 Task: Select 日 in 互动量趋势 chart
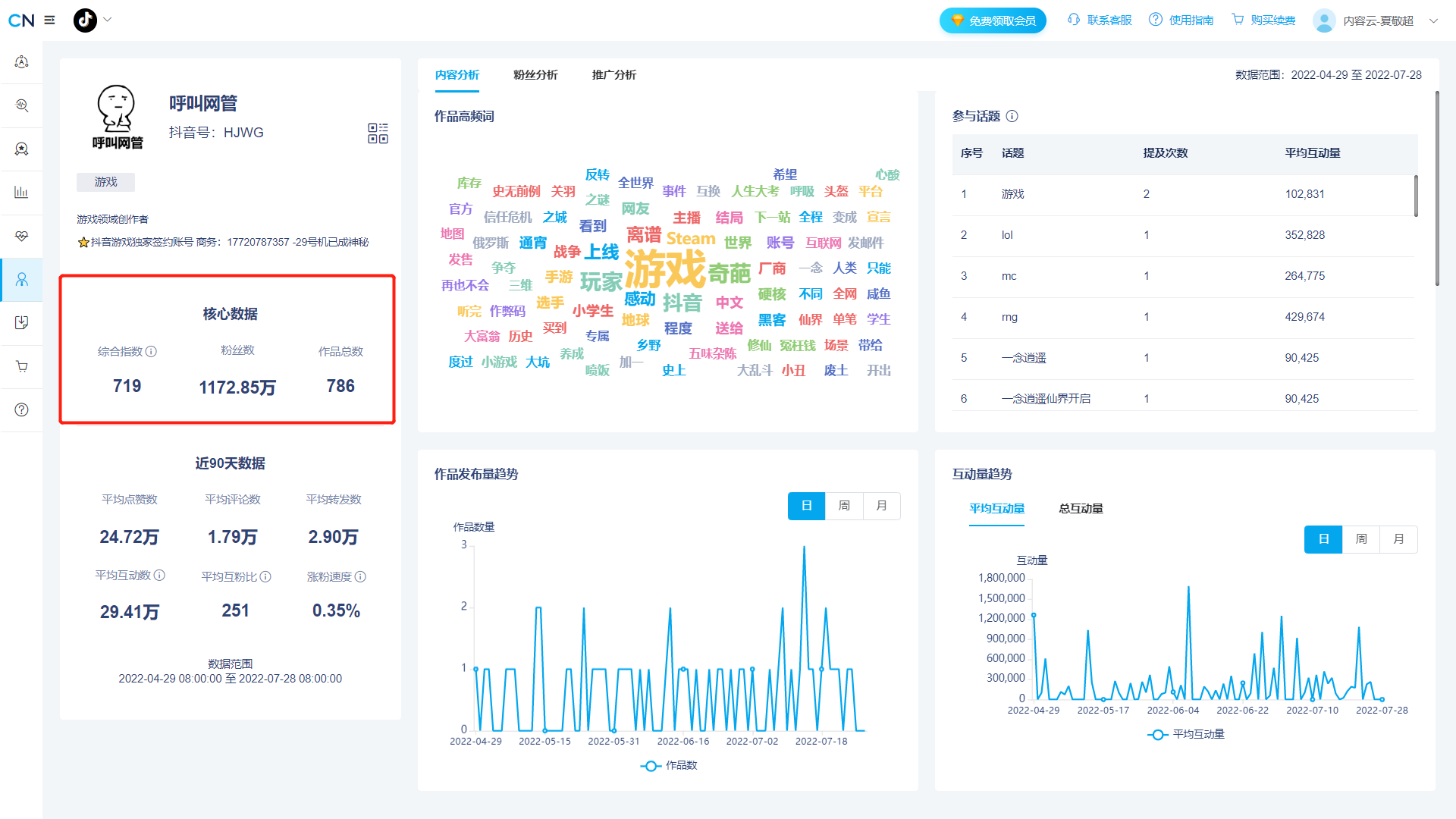coord(1323,539)
